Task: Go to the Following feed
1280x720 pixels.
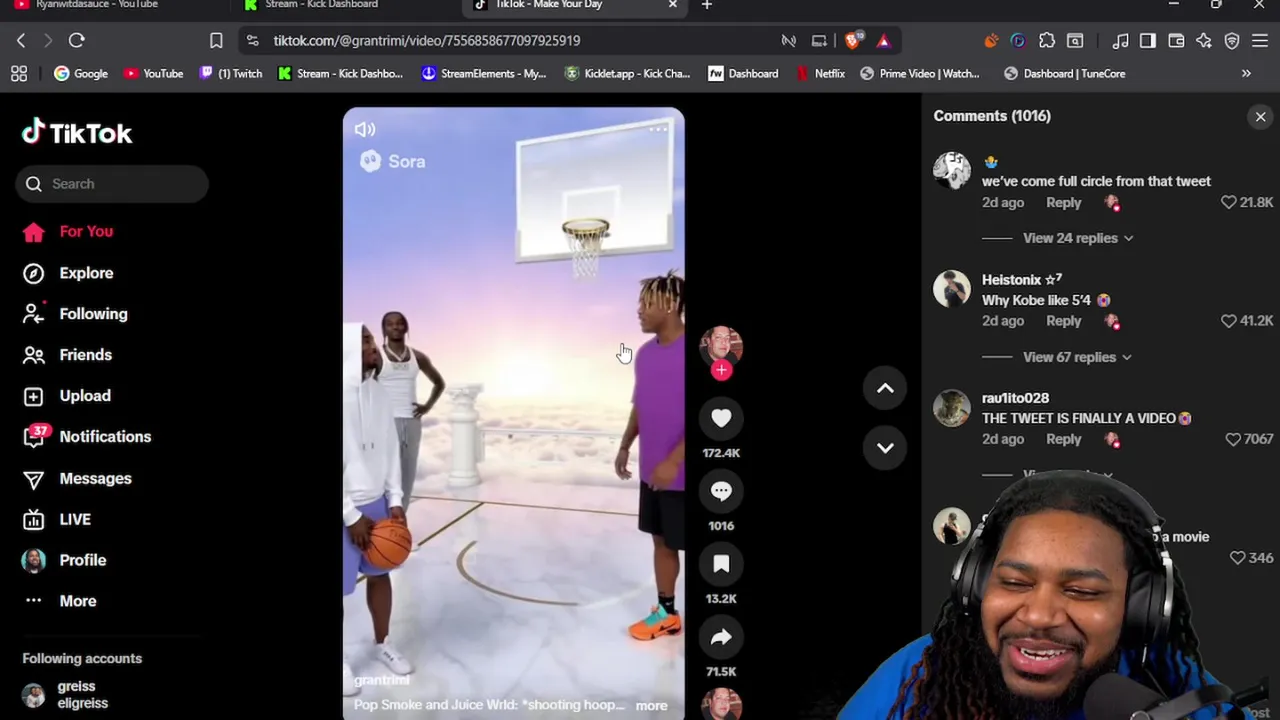Action: pyautogui.click(x=75, y=314)
